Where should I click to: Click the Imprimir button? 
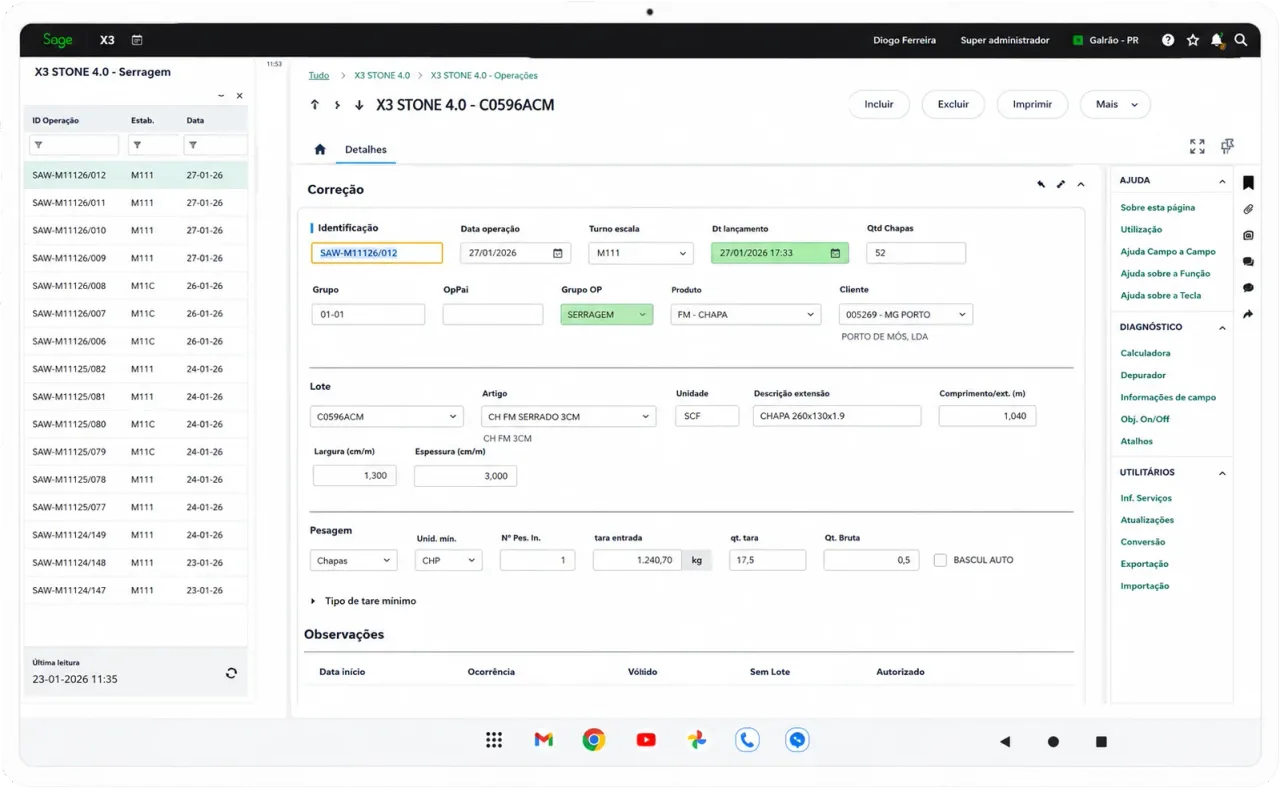tap(1032, 104)
